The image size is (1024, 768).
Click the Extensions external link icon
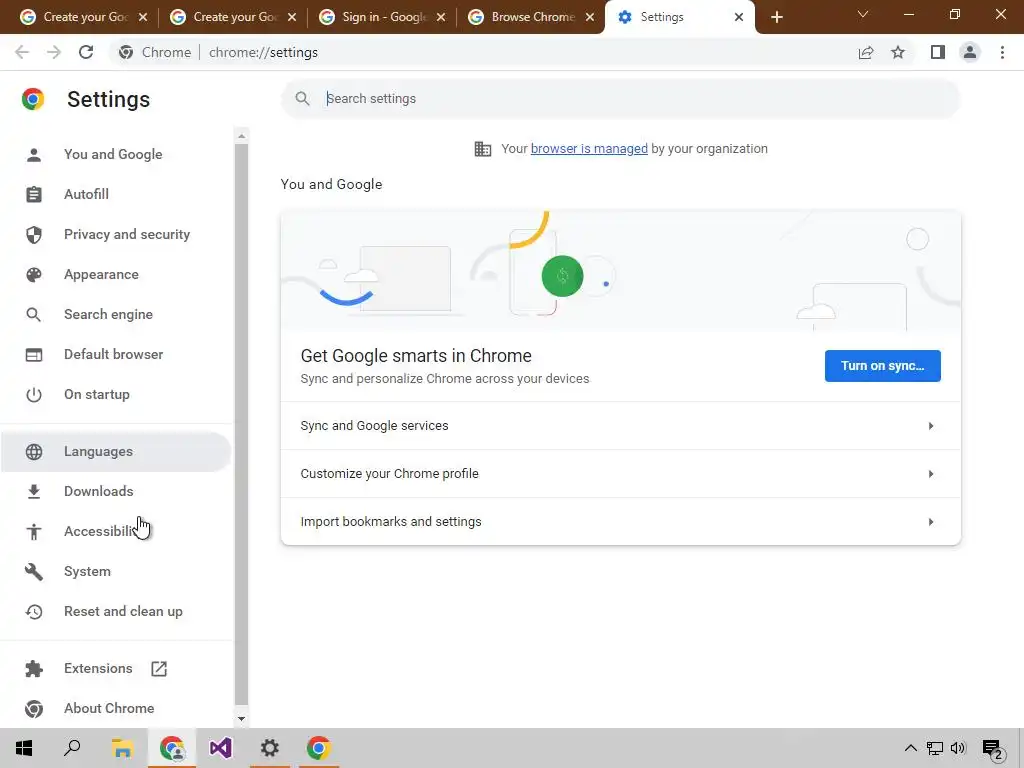point(159,669)
